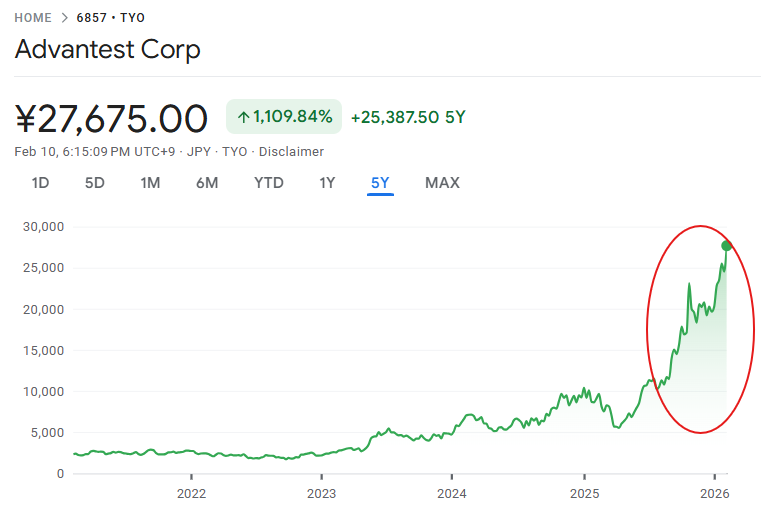Open the Disclaimer link
Viewport: 761px width, 513px height.
click(291, 152)
